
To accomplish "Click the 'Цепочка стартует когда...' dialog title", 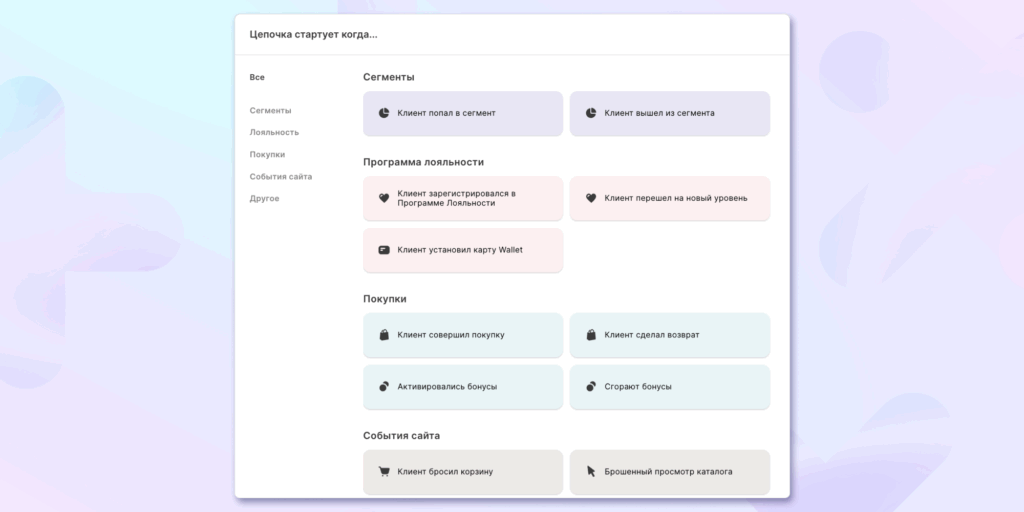I will (x=313, y=35).
